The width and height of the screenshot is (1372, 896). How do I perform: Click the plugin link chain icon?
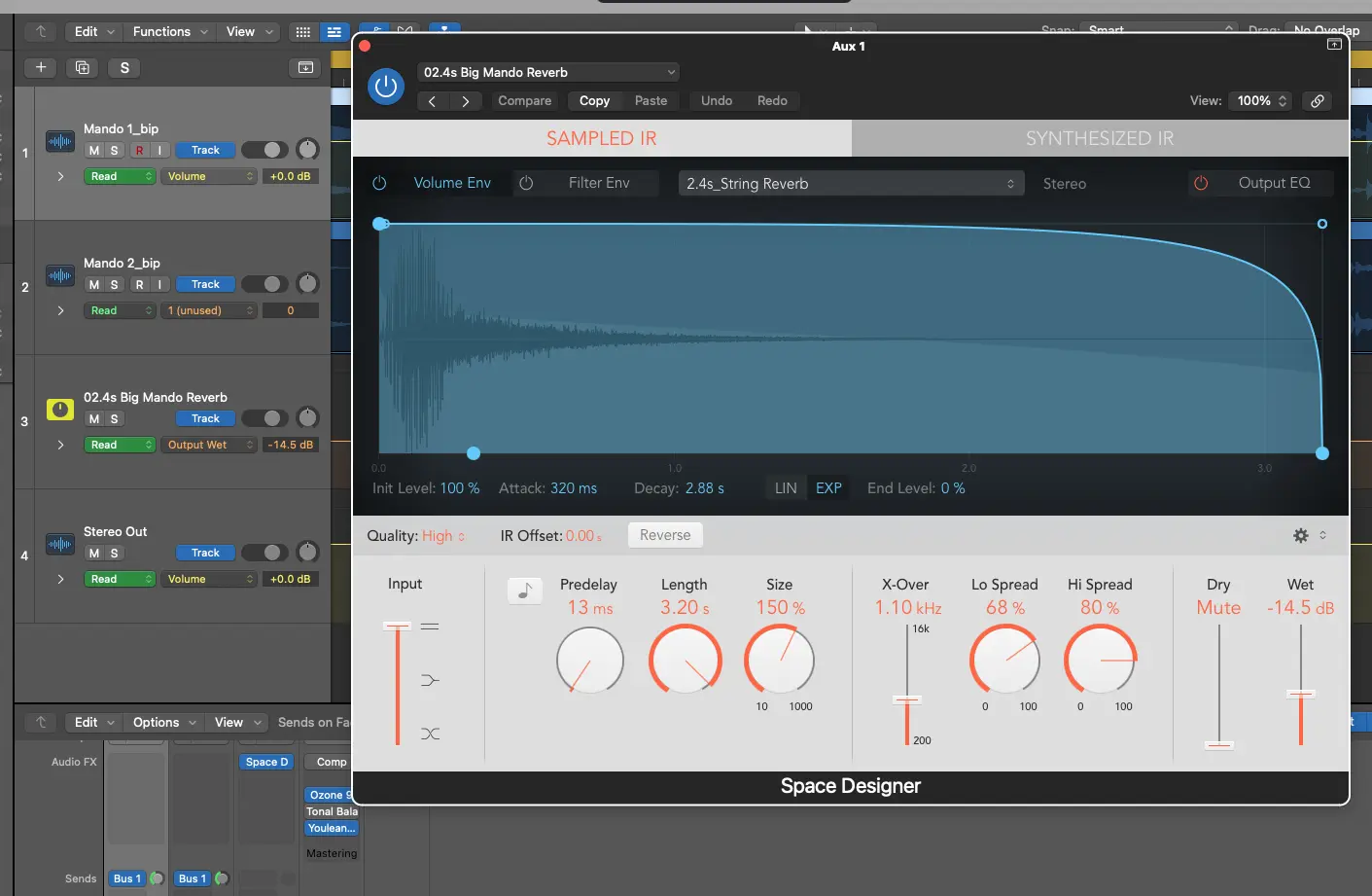click(1317, 101)
